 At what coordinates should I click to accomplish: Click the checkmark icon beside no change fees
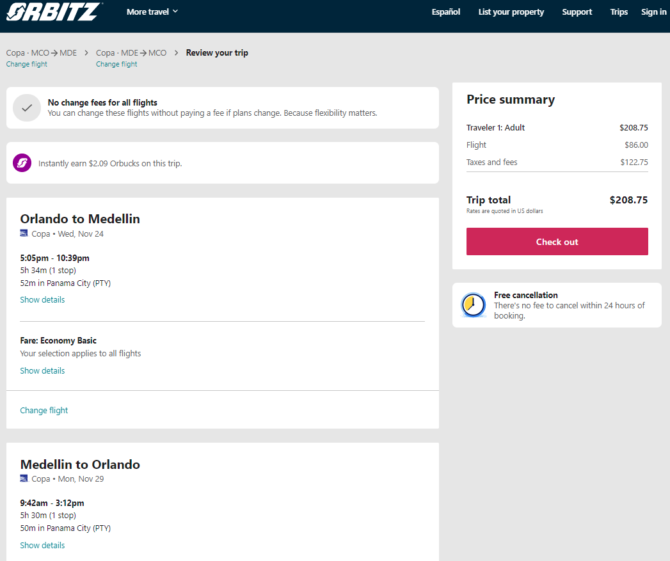26,108
